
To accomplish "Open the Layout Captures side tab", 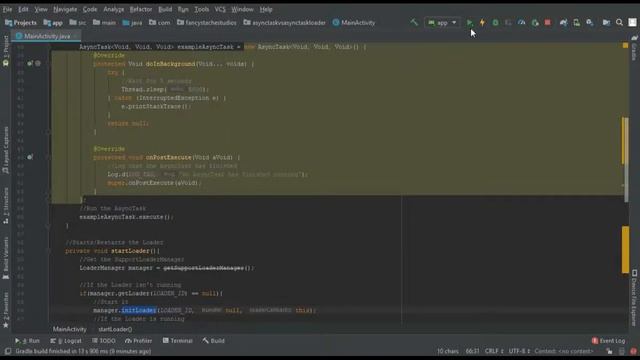I will coord(6,150).
